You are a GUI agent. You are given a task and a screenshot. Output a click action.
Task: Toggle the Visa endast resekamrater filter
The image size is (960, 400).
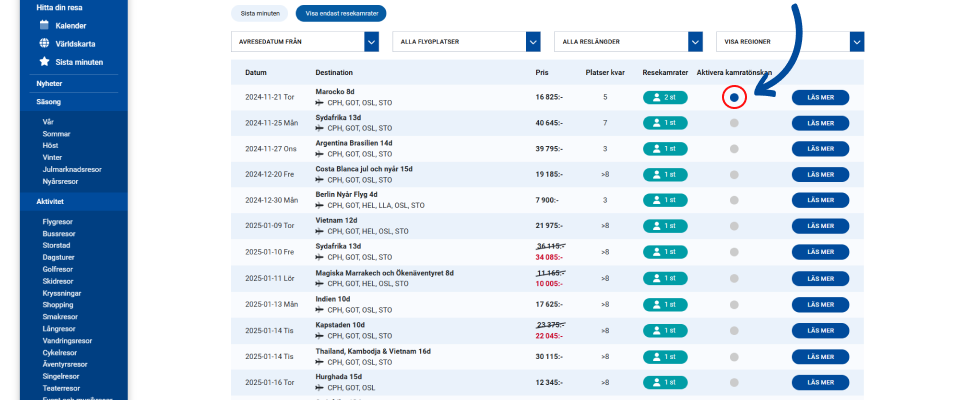tap(340, 13)
